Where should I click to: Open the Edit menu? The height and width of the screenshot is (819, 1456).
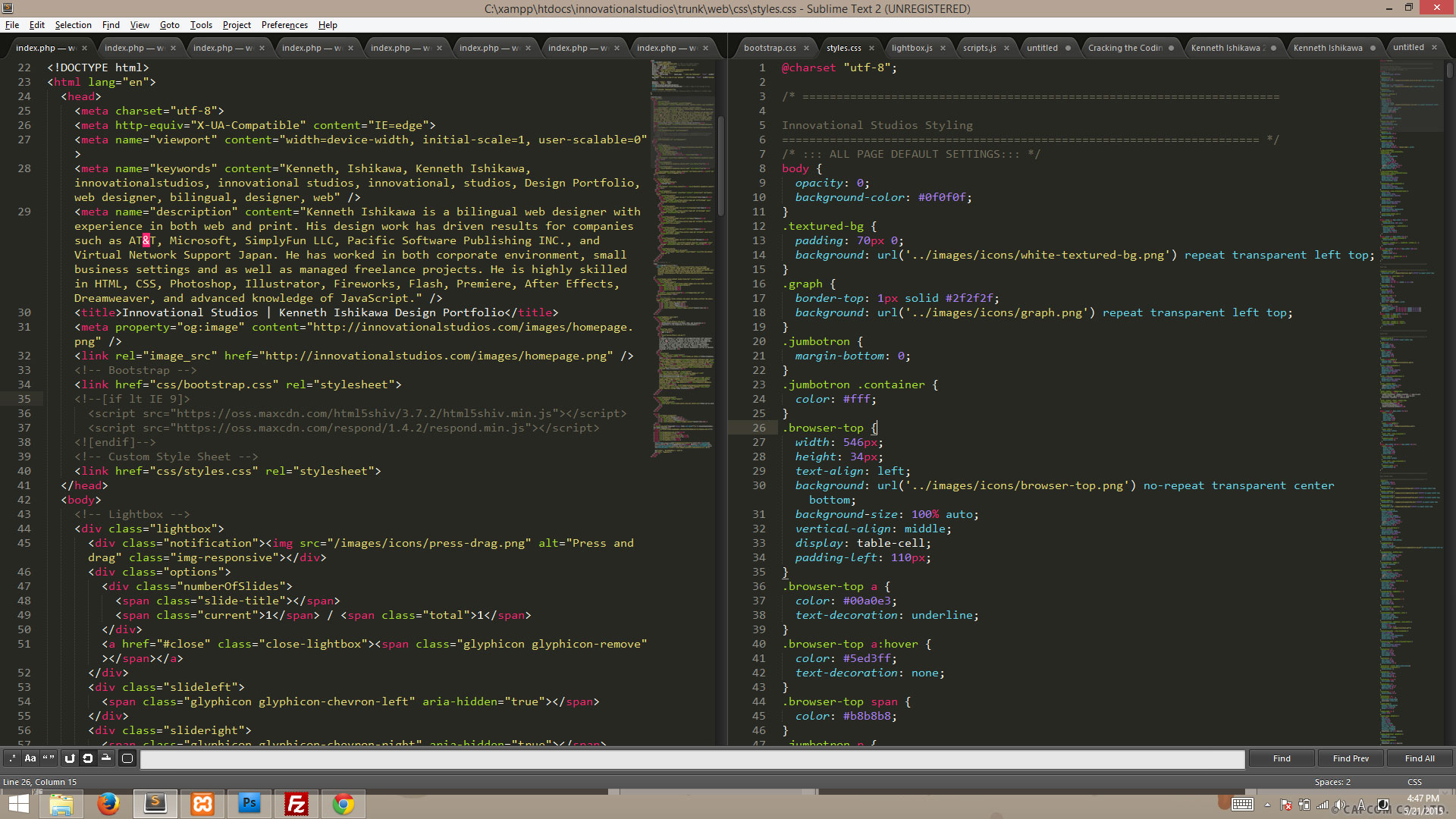point(37,25)
